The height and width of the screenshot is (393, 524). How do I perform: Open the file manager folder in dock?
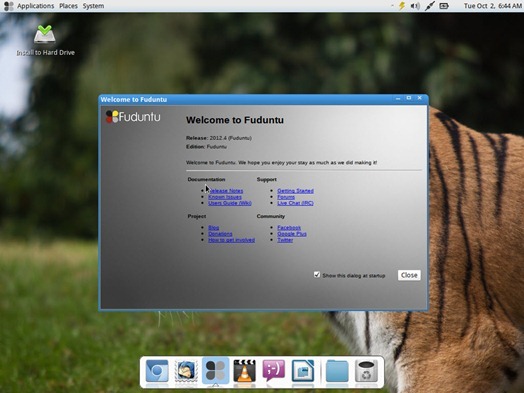(337, 371)
